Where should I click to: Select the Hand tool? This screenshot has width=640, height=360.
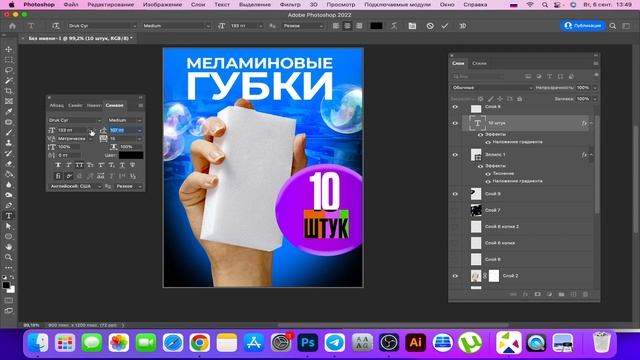(9, 247)
